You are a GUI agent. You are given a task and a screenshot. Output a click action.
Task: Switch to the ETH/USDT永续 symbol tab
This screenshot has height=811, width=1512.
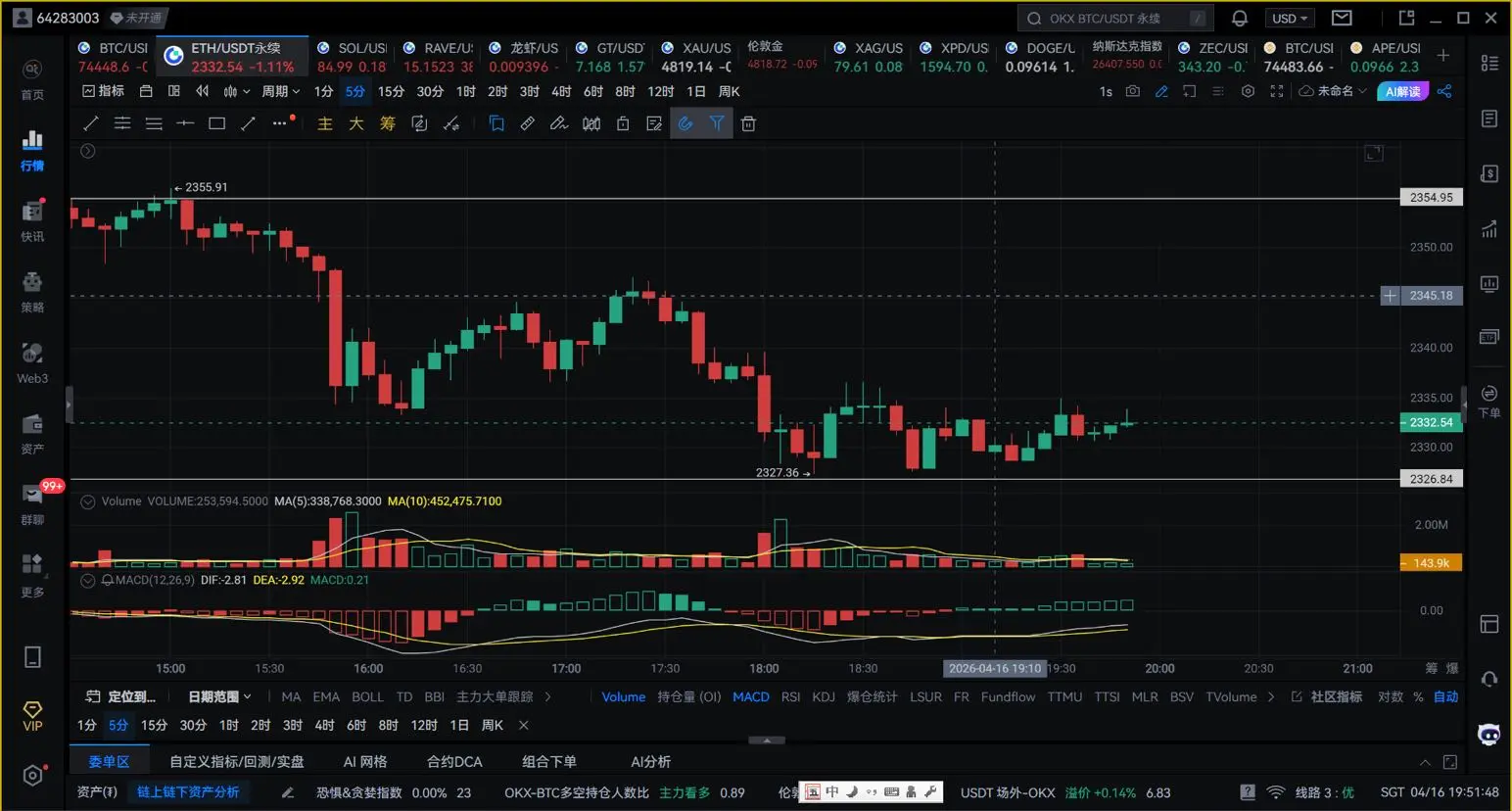231,57
